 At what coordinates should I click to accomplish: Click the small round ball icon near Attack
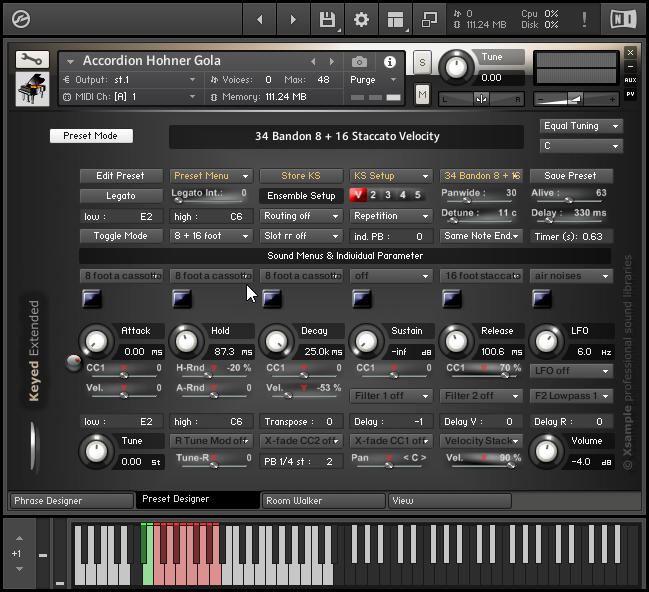(74, 363)
